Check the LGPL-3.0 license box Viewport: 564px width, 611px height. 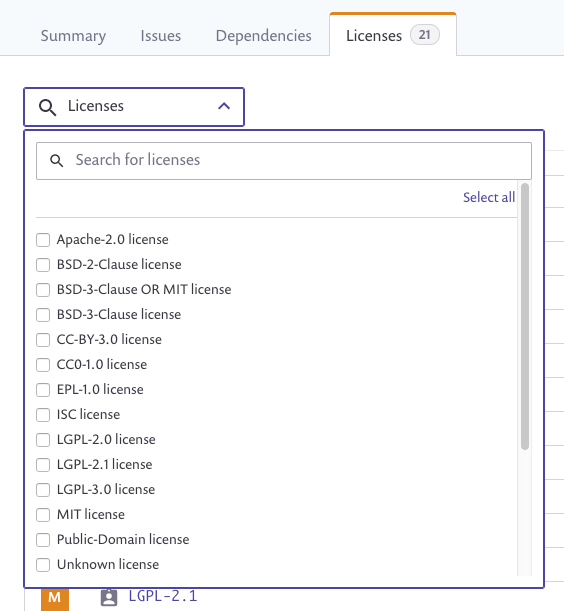coord(43,490)
